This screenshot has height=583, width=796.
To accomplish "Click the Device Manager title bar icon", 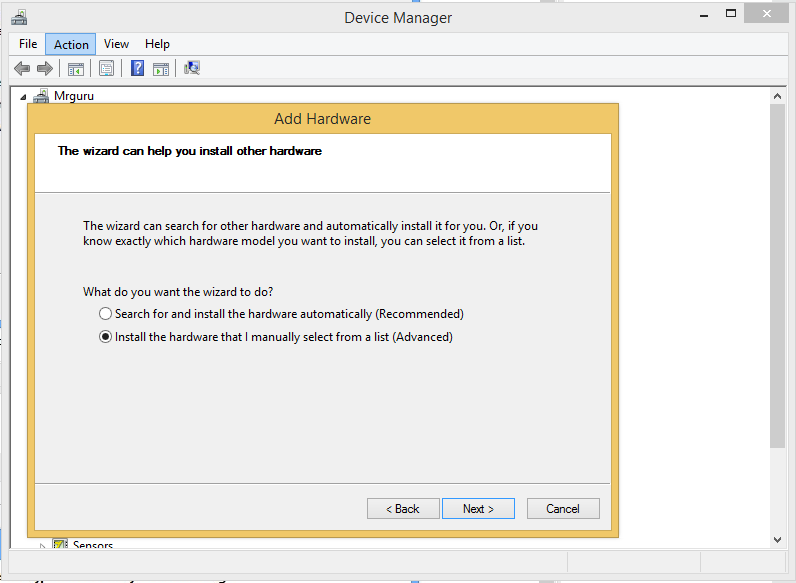I will click(19, 17).
